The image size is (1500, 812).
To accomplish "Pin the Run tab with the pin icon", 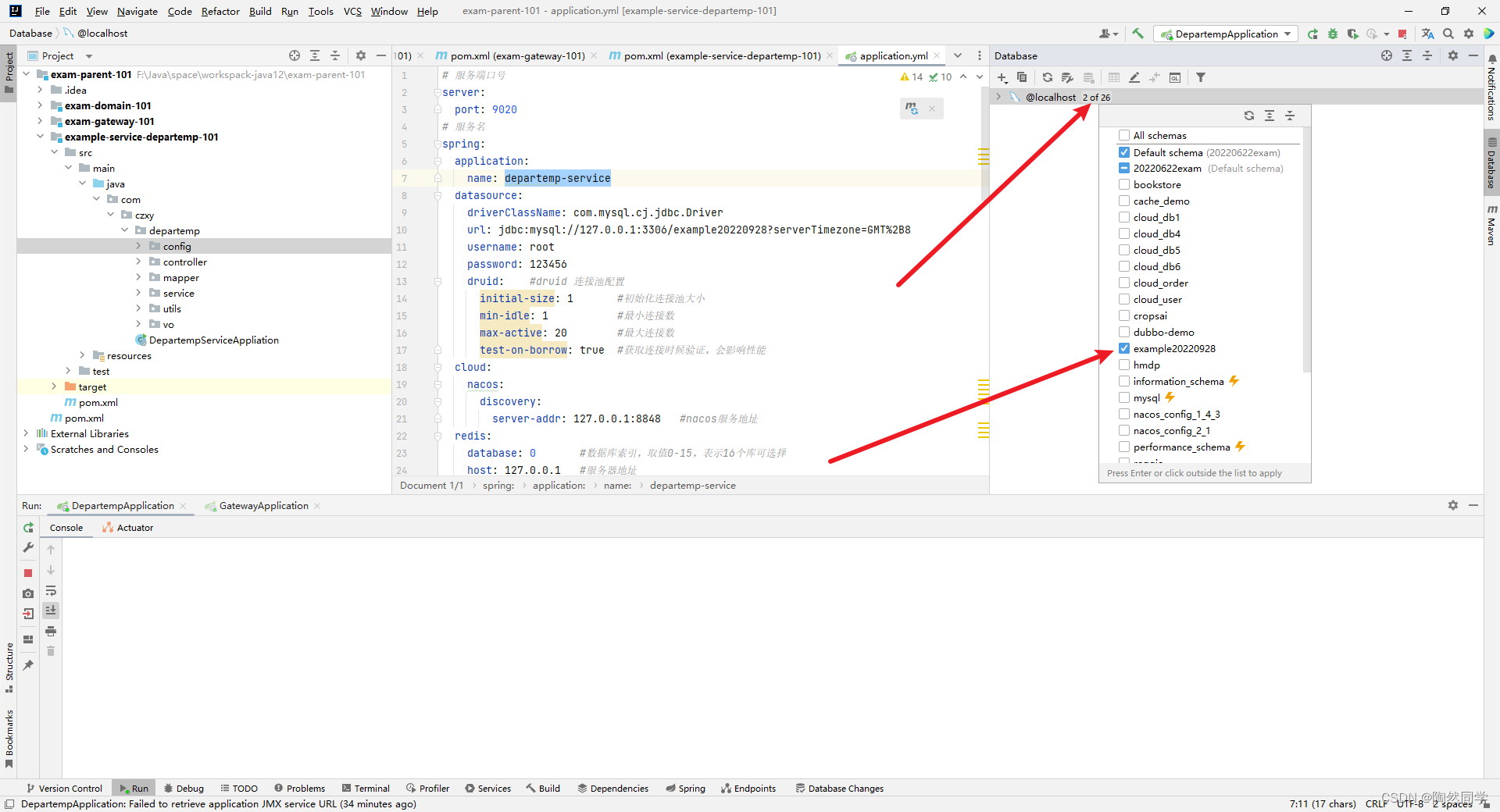I will coord(28,665).
